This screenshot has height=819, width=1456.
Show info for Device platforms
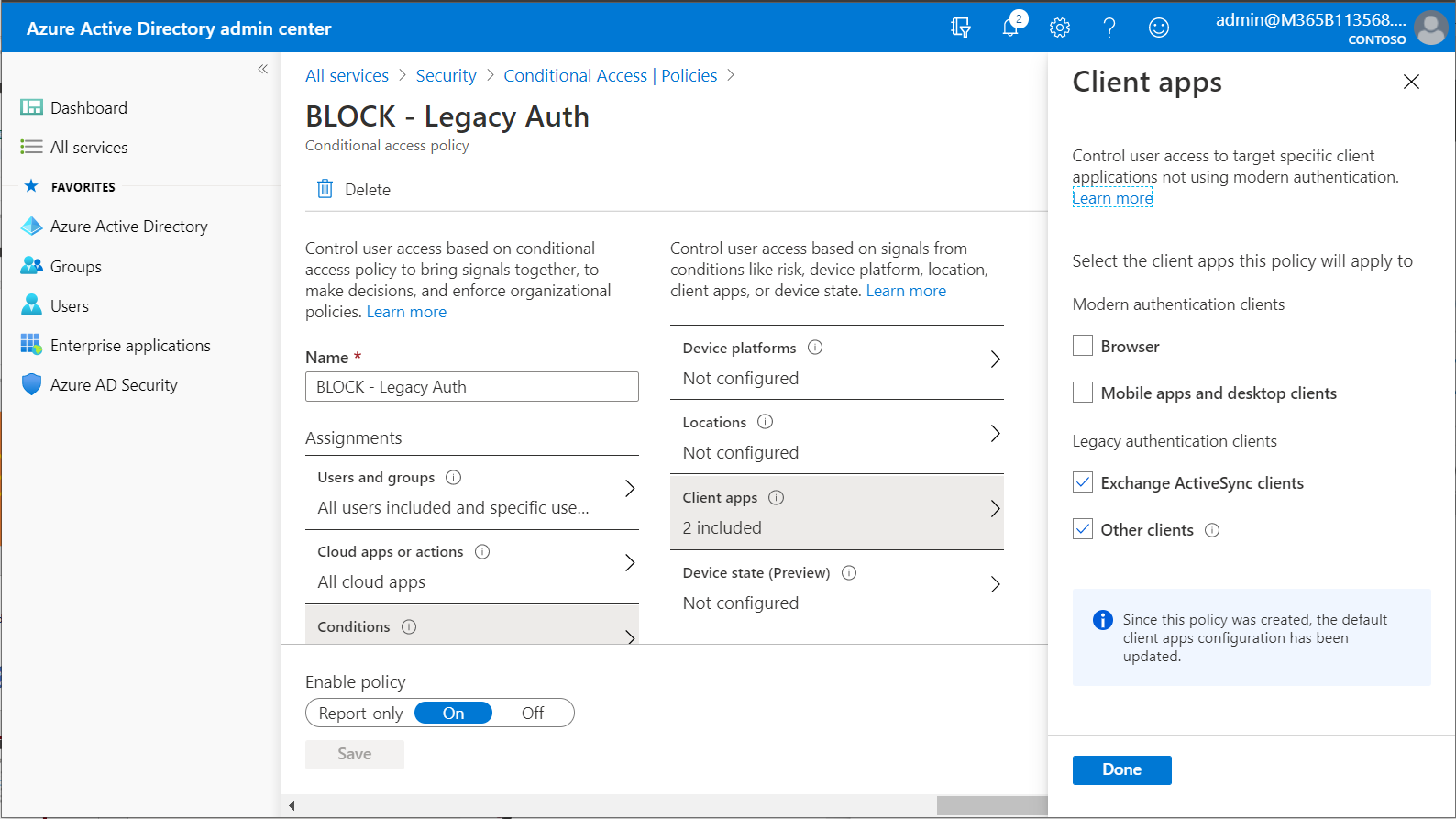(x=815, y=348)
